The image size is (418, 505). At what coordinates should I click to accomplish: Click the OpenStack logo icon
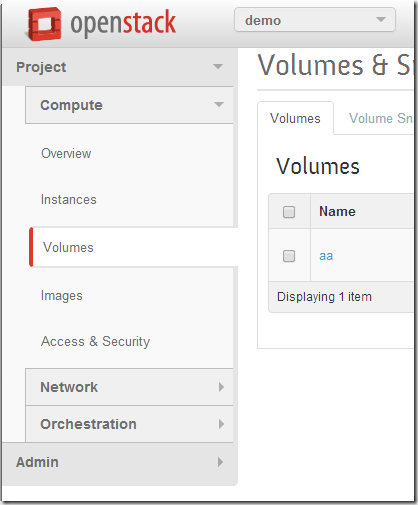point(44,24)
